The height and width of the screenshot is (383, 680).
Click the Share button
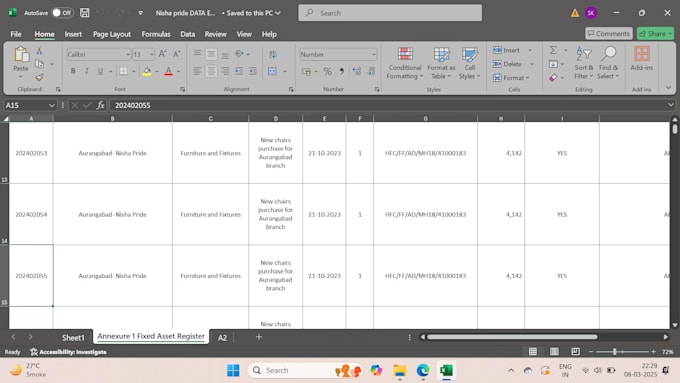655,33
